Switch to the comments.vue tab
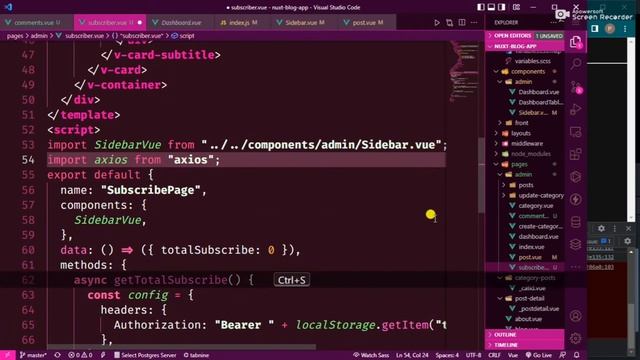Viewport: 640px width, 360px height. 37,22
